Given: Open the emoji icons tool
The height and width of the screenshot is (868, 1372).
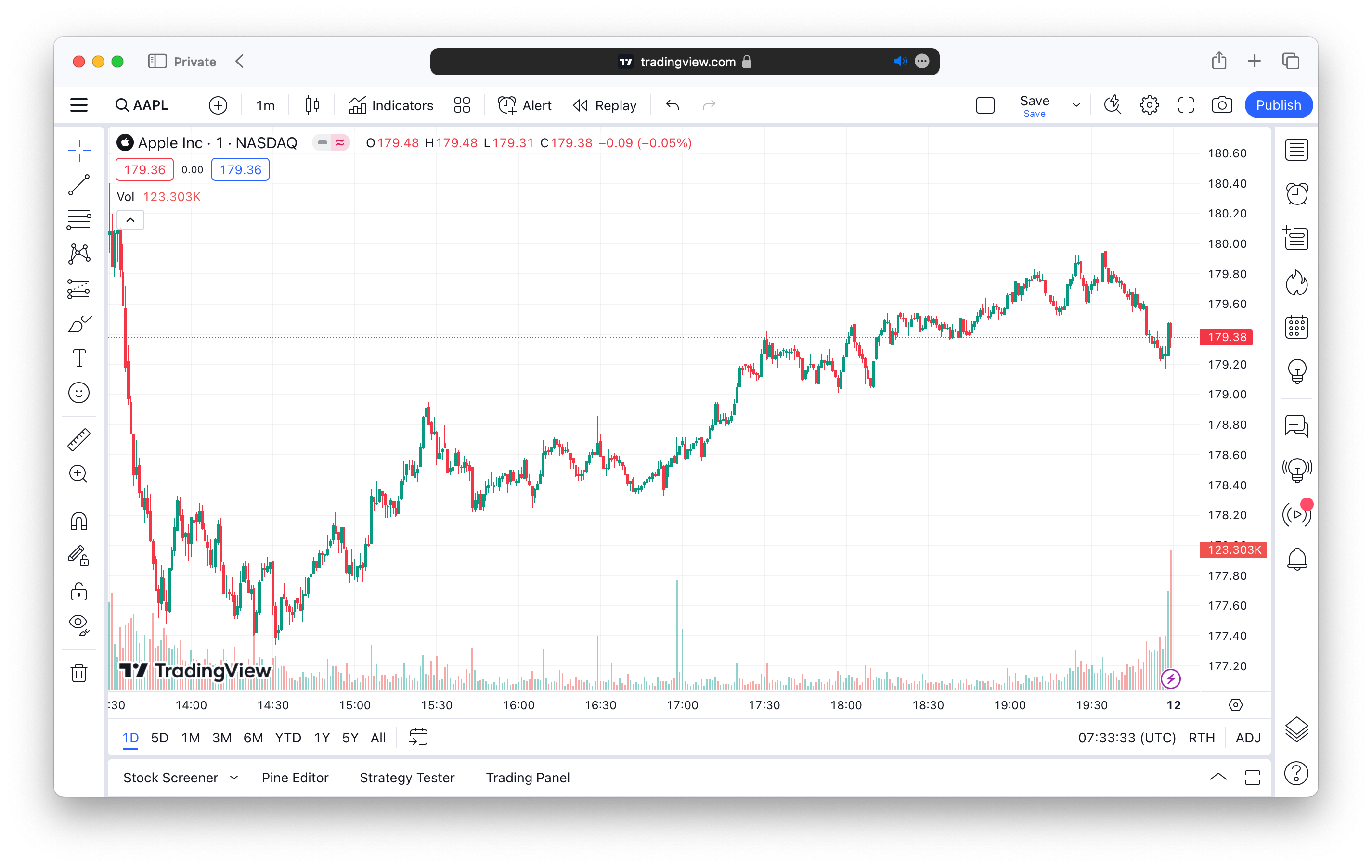Looking at the screenshot, I should (78, 393).
